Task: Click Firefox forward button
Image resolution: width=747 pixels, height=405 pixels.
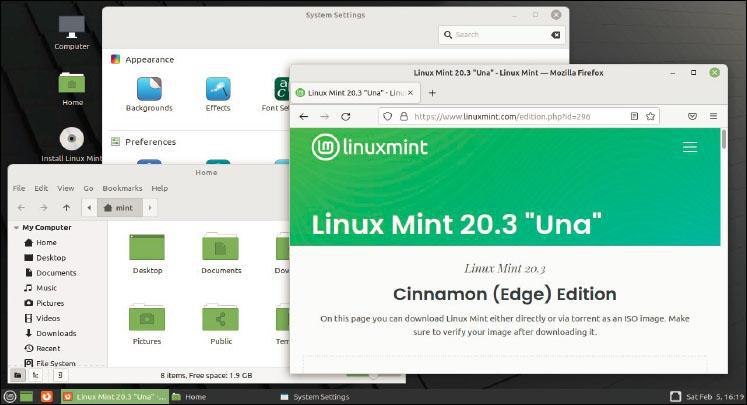Action: click(x=325, y=117)
